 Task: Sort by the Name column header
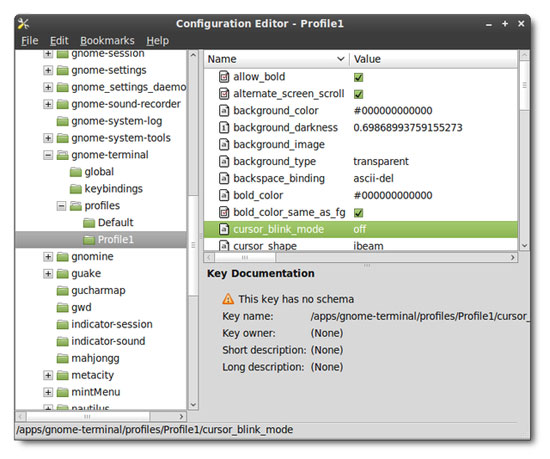coord(276,59)
